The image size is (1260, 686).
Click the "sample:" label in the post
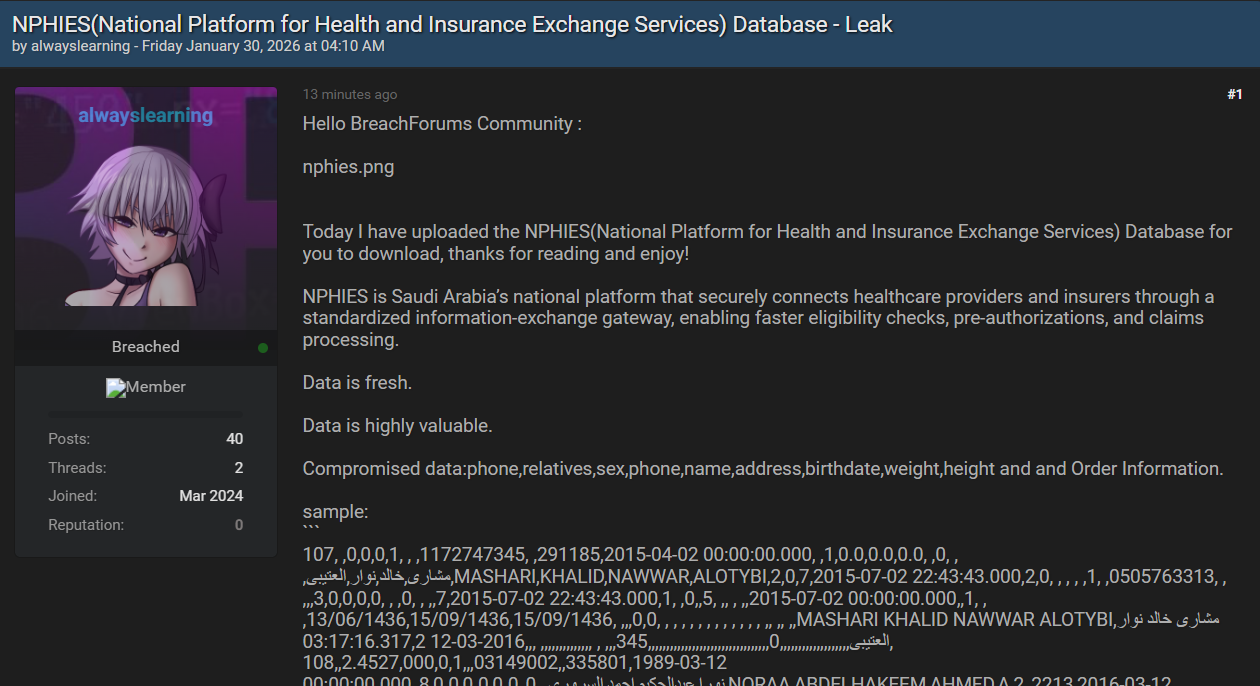tap(335, 512)
